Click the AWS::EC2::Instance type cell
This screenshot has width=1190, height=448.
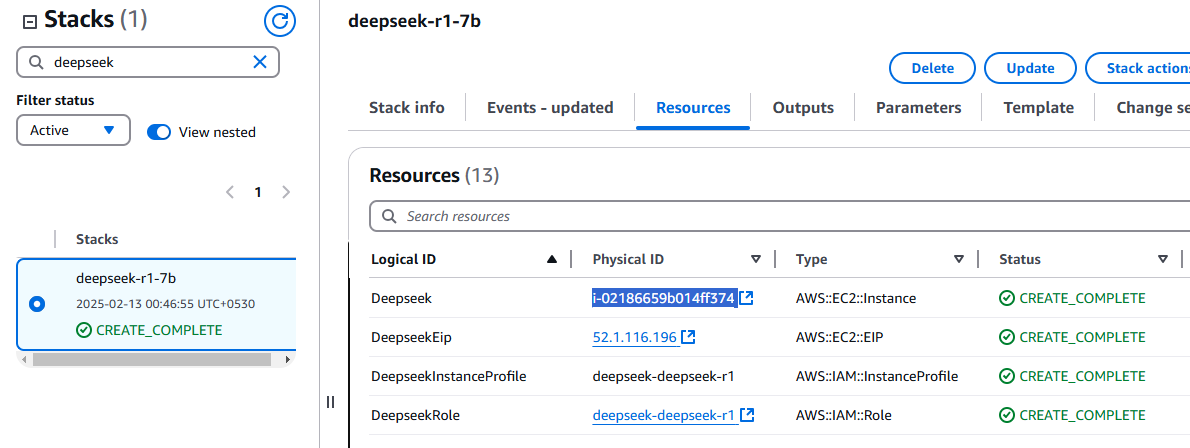click(x=856, y=298)
